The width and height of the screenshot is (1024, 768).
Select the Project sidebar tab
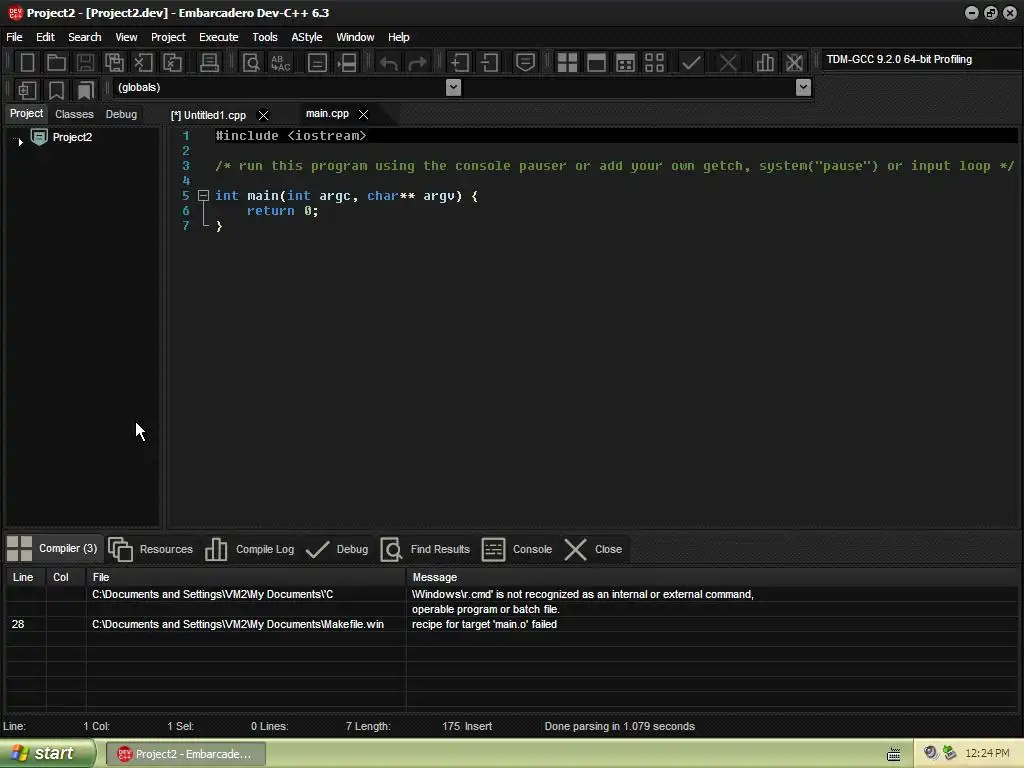click(26, 114)
